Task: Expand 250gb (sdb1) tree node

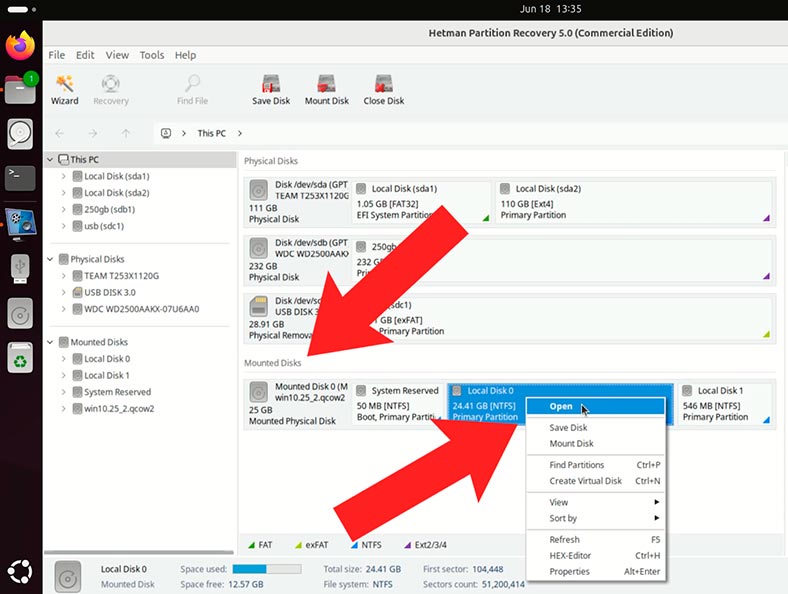Action: click(x=63, y=210)
